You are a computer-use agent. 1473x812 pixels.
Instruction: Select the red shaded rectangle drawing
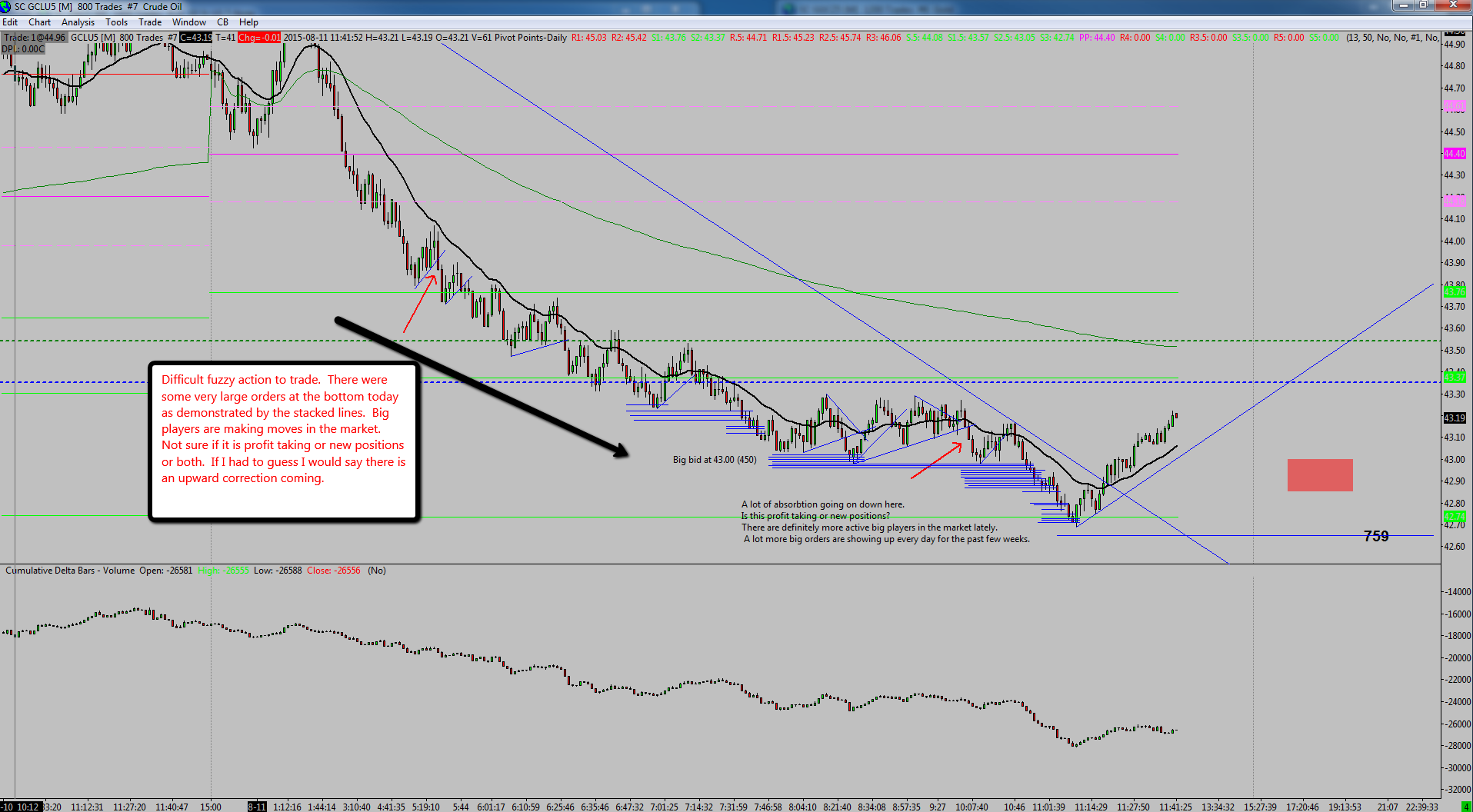point(1320,475)
